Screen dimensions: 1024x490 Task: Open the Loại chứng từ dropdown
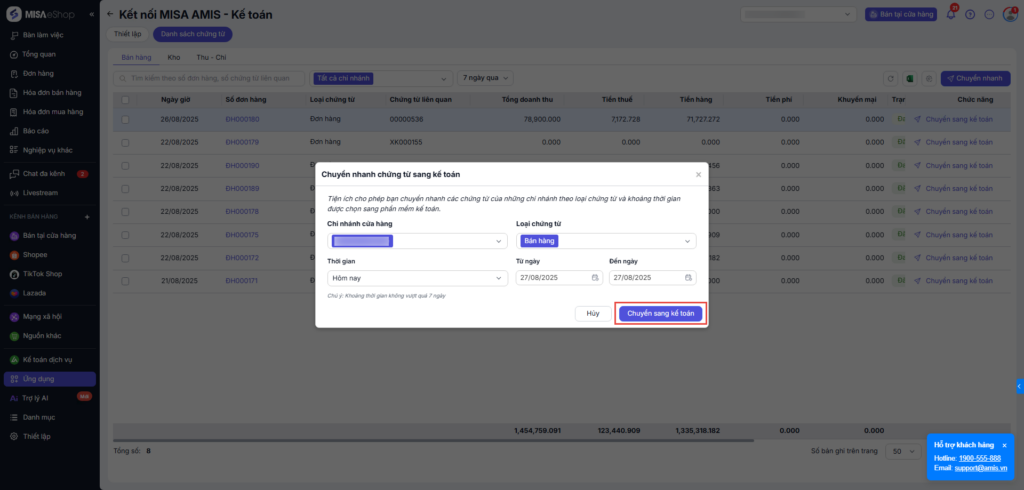(687, 241)
